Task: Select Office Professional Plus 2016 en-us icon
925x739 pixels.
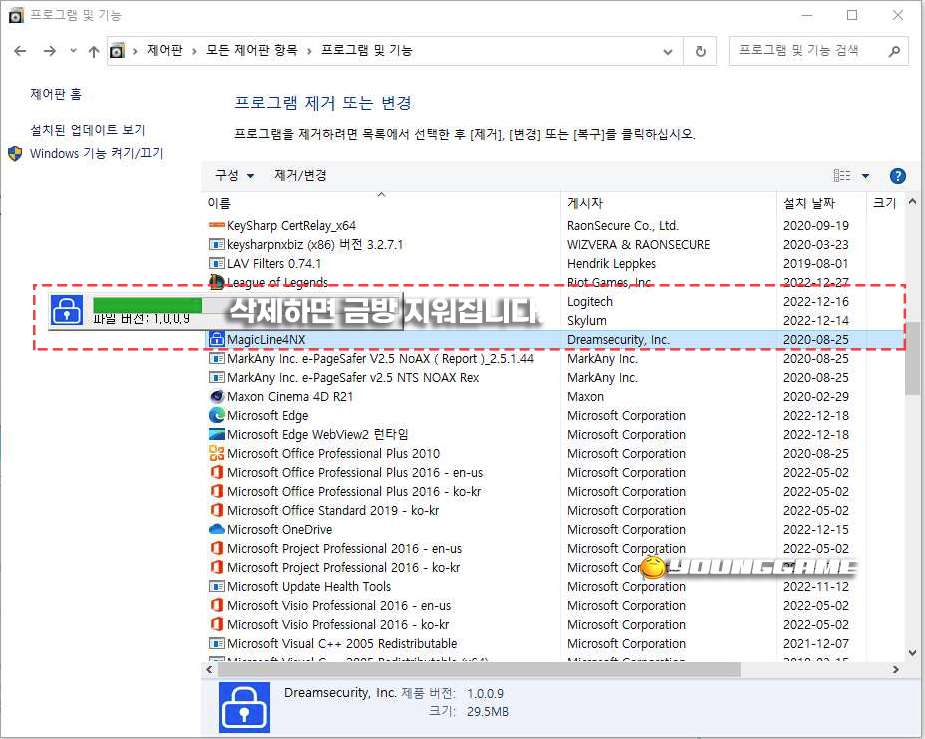Action: (217, 472)
